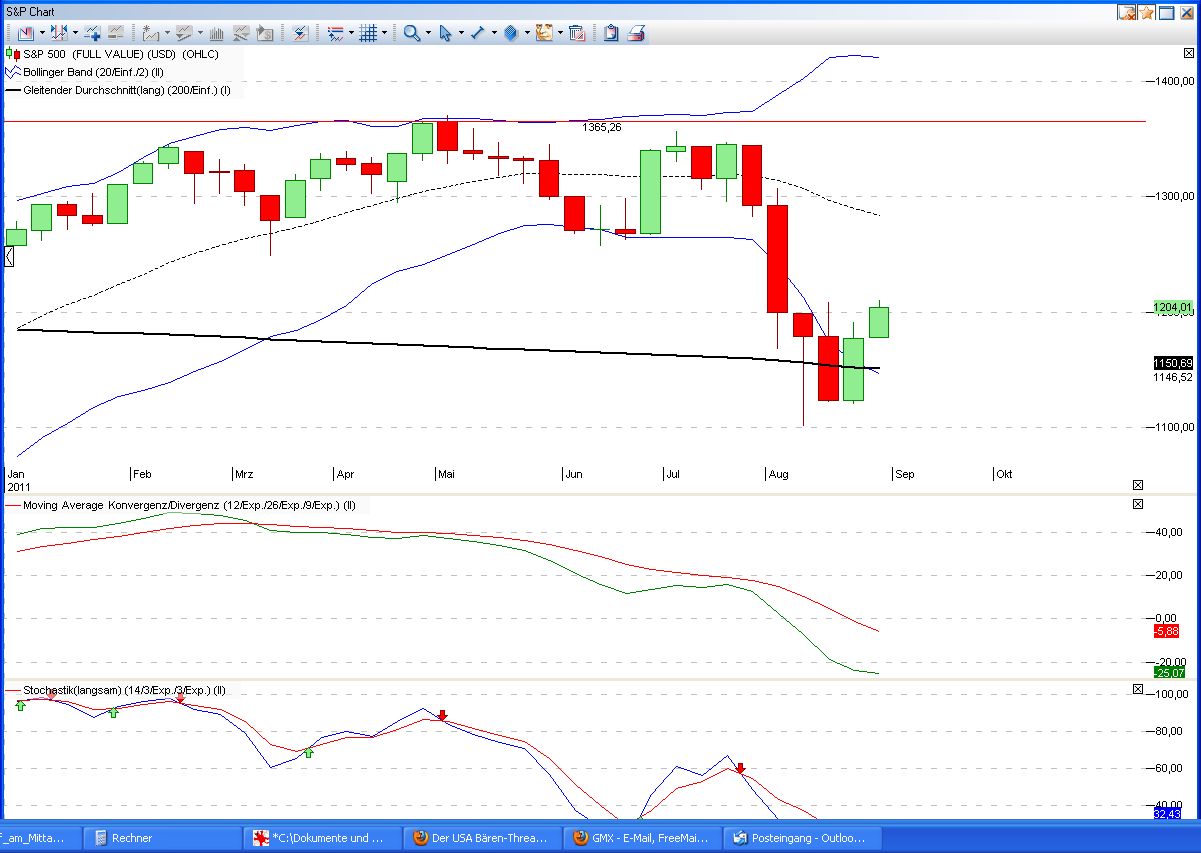Click the expert face toolbar icon
Image resolution: width=1201 pixels, height=853 pixels.
click(x=544, y=33)
